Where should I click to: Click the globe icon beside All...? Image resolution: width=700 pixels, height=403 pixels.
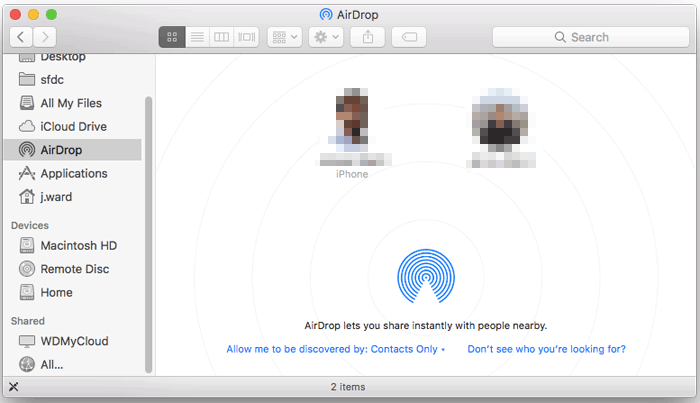tap(27, 364)
